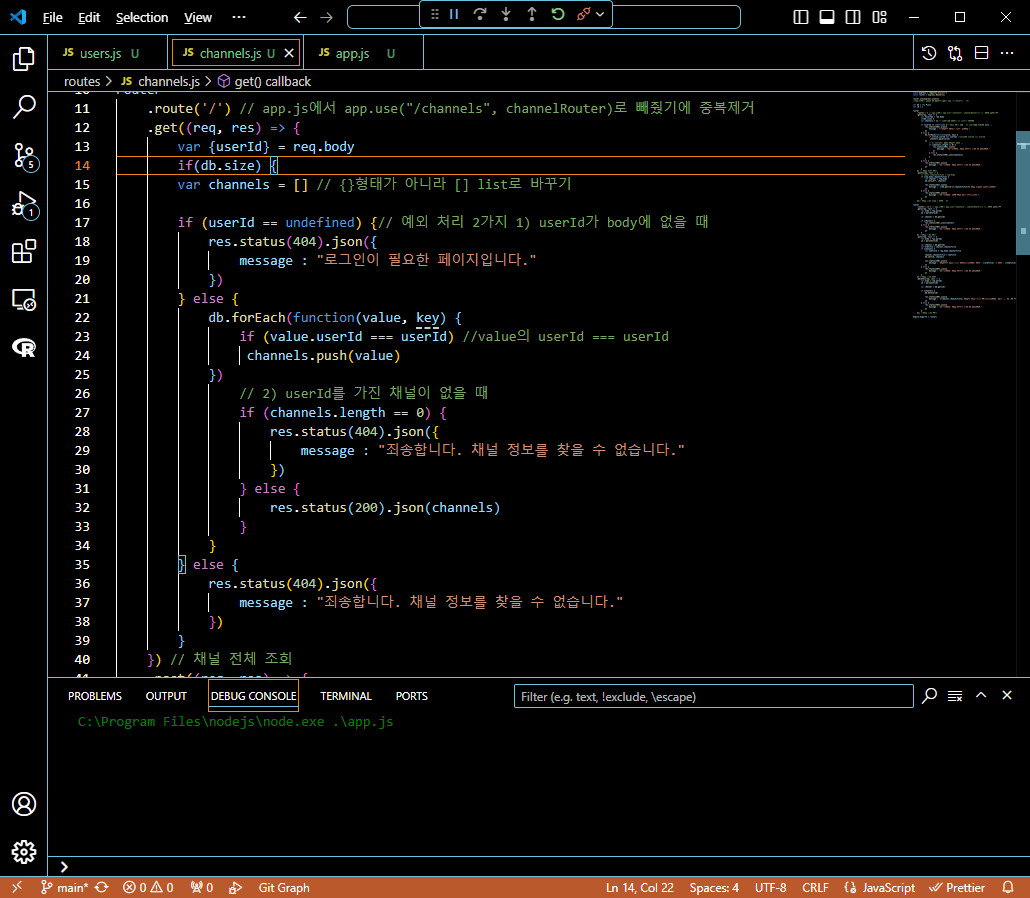1030x898 pixels.
Task: Open notifications bell
Action: coord(1008,887)
